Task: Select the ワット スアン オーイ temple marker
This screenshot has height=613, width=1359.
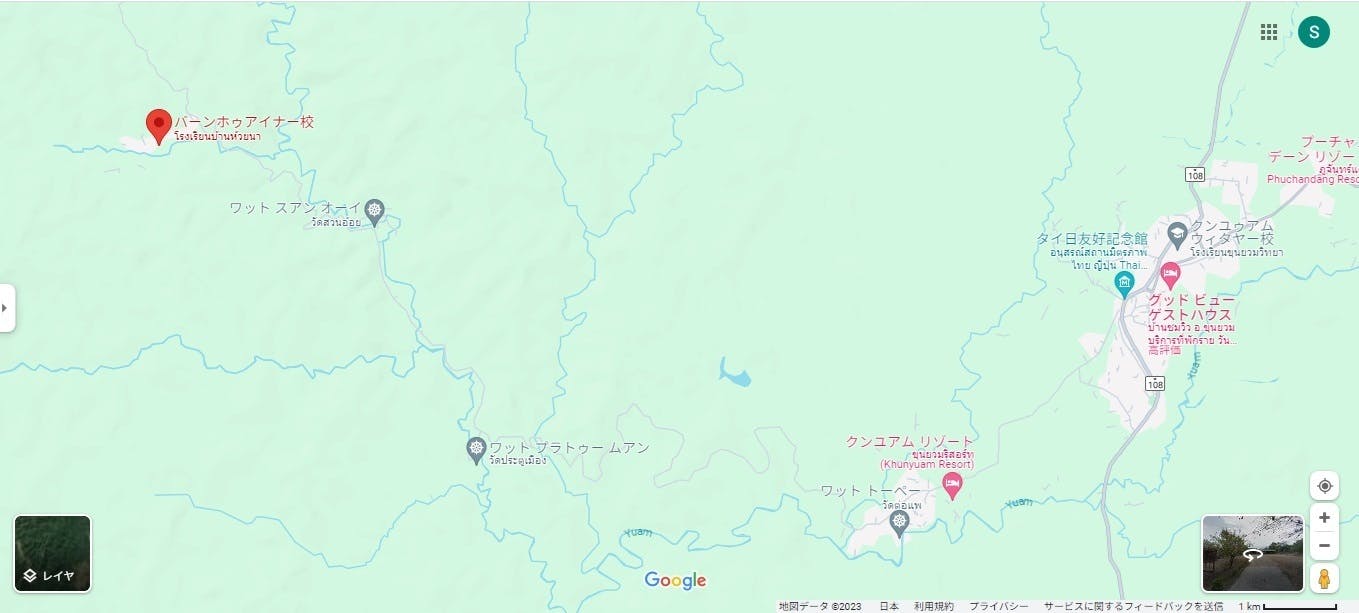Action: (375, 210)
